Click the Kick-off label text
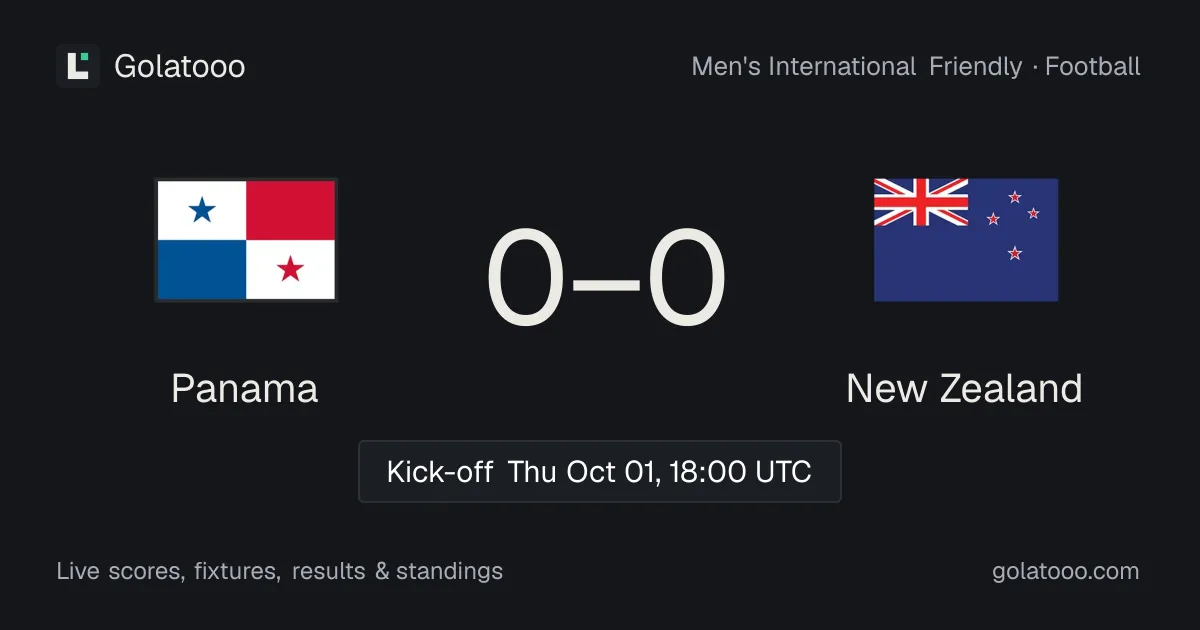 (x=440, y=471)
